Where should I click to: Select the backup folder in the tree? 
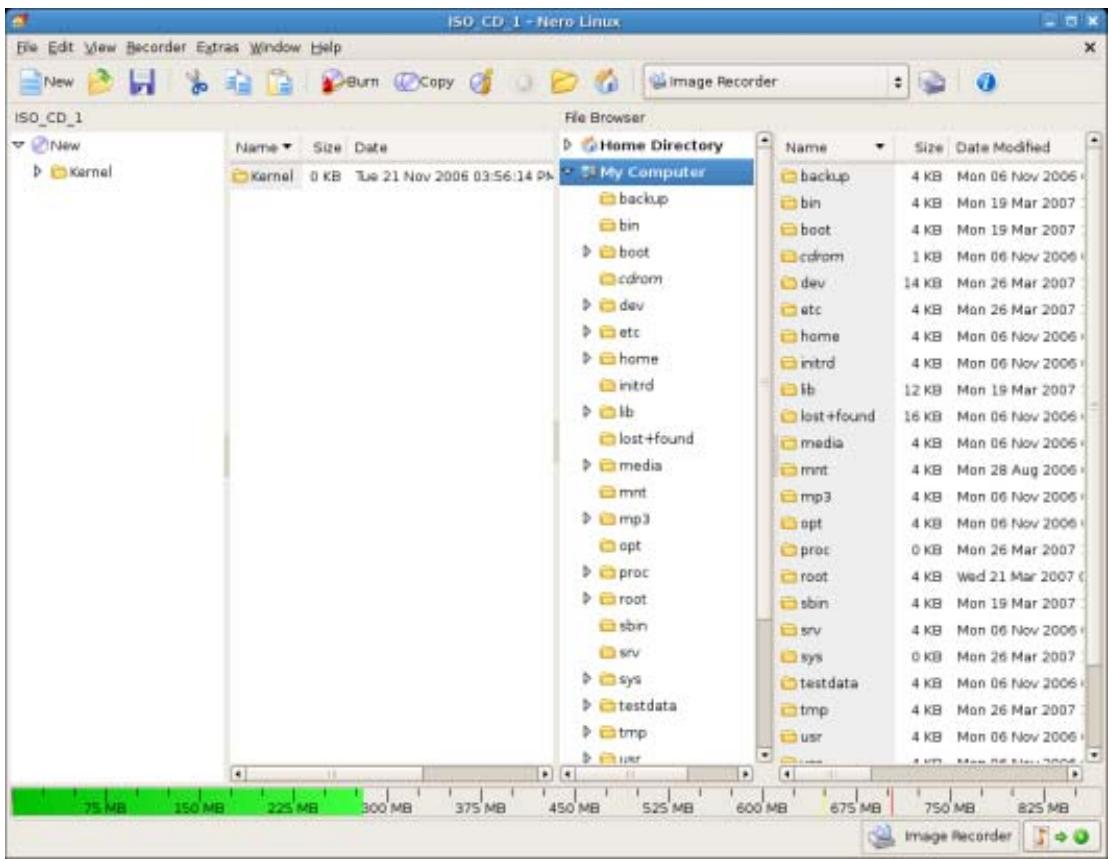tap(634, 199)
